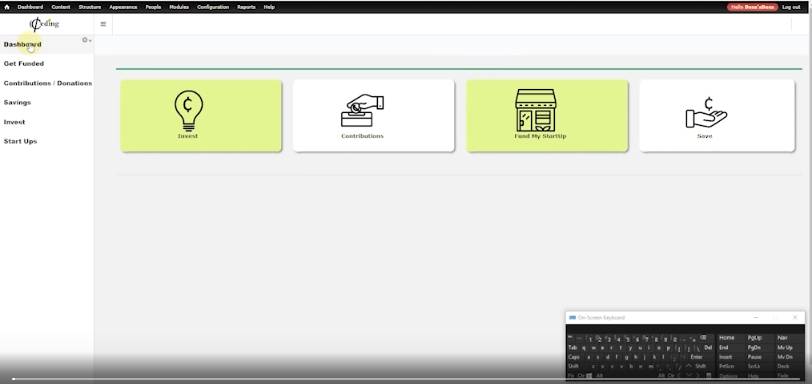The image size is (812, 384).
Task: Click the Invest lightbulb icon
Action: point(188,111)
